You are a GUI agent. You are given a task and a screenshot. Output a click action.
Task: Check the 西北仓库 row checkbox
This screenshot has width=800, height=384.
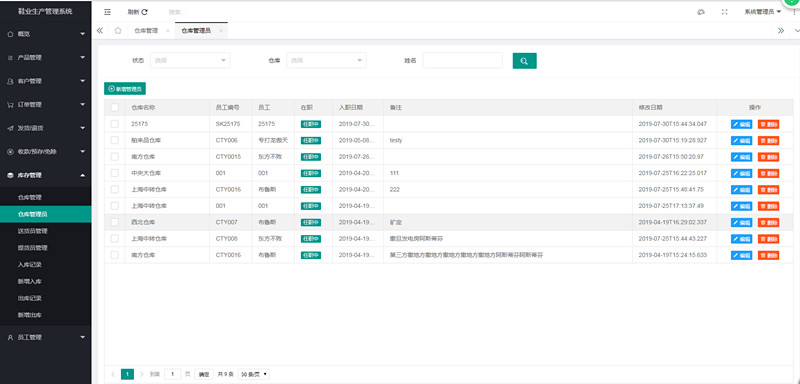(114, 222)
